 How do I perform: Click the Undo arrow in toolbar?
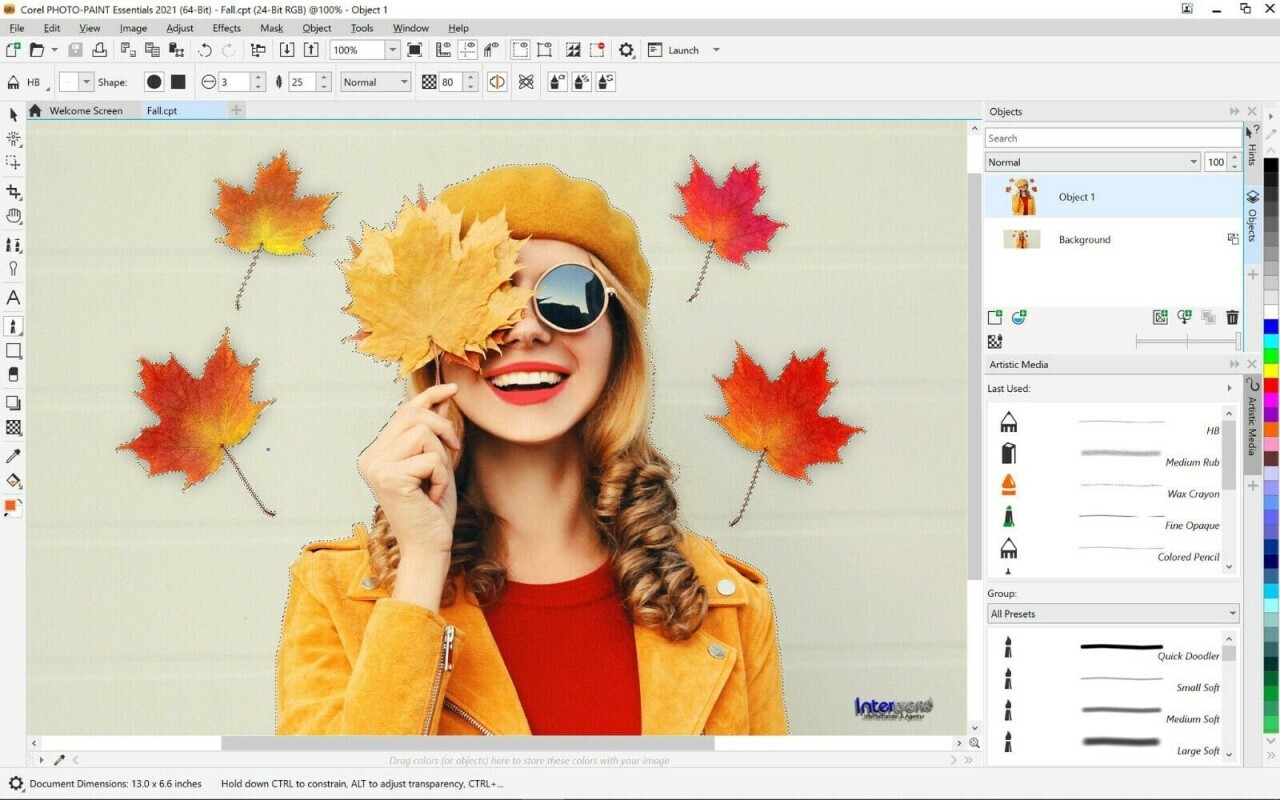(205, 50)
